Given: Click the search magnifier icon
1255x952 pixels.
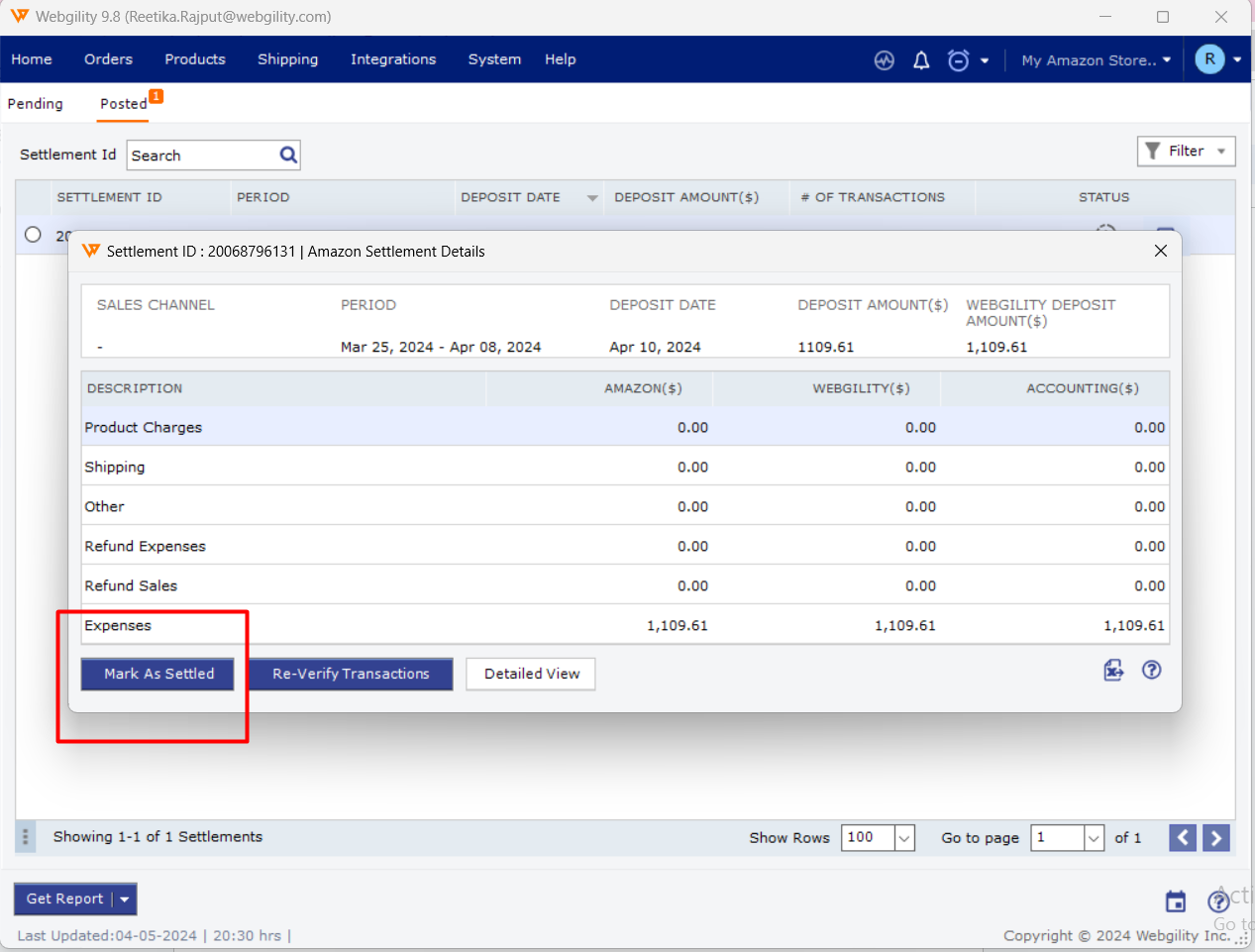Looking at the screenshot, I should tap(288, 155).
